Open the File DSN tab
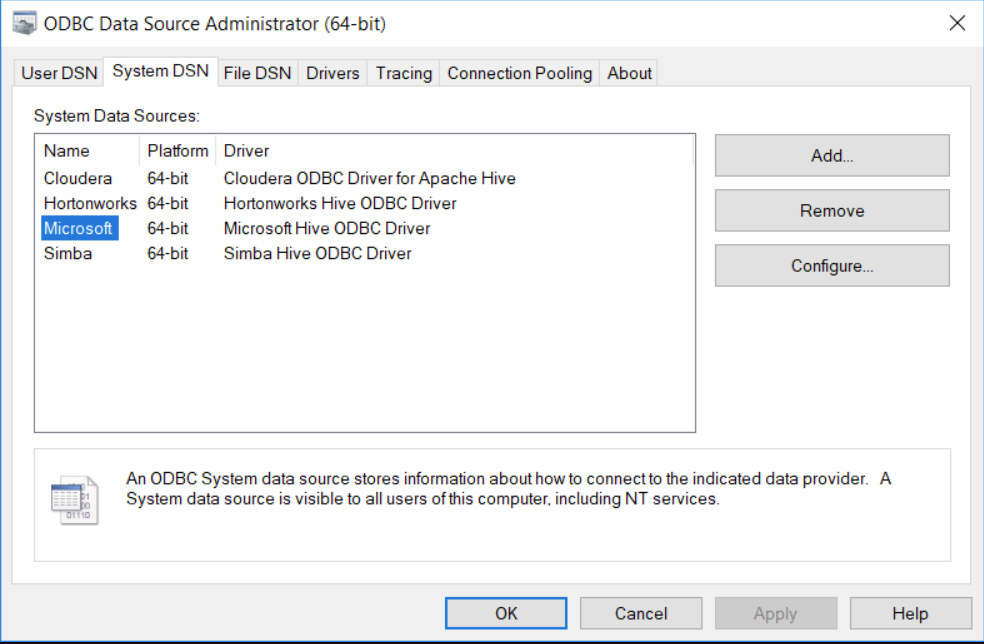This screenshot has height=644, width=984. pyautogui.click(x=257, y=73)
